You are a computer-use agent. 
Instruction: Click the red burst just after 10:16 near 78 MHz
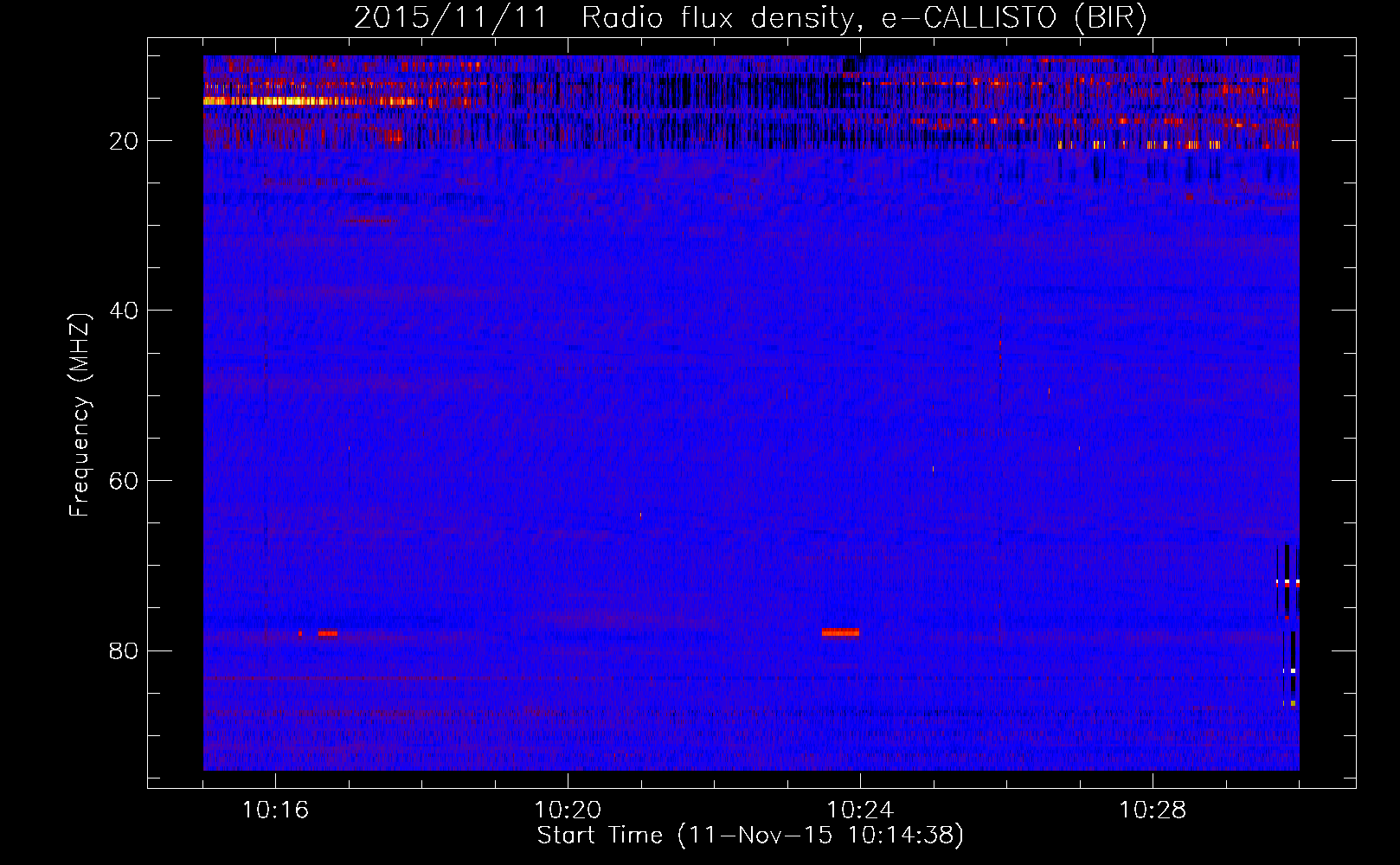coord(327,633)
